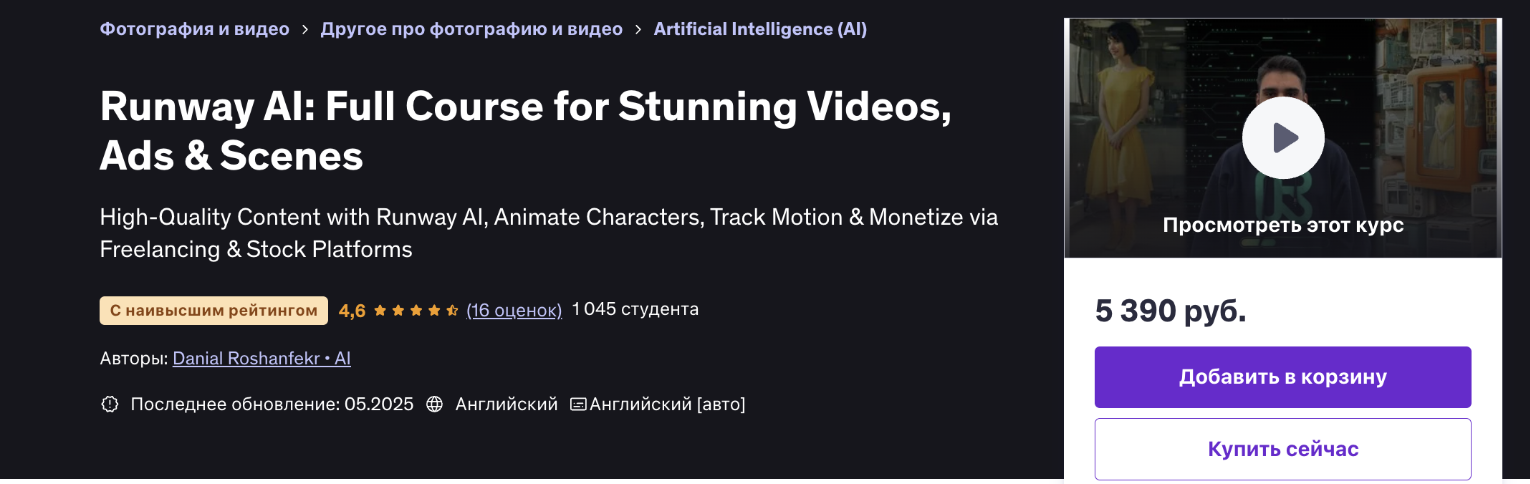Viewport: 1530px width, 484px height.
Task: Click the 1 045 студента count
Action: [635, 309]
